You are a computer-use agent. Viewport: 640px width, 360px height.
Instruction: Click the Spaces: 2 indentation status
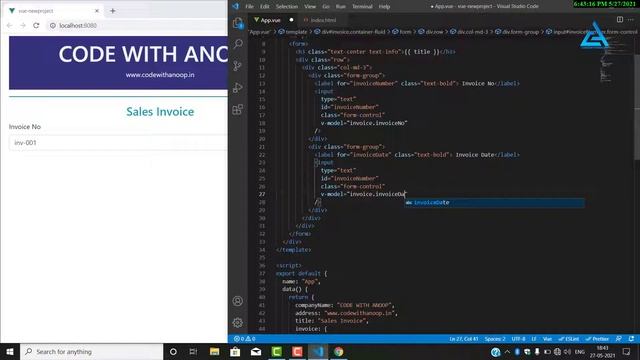coord(495,339)
